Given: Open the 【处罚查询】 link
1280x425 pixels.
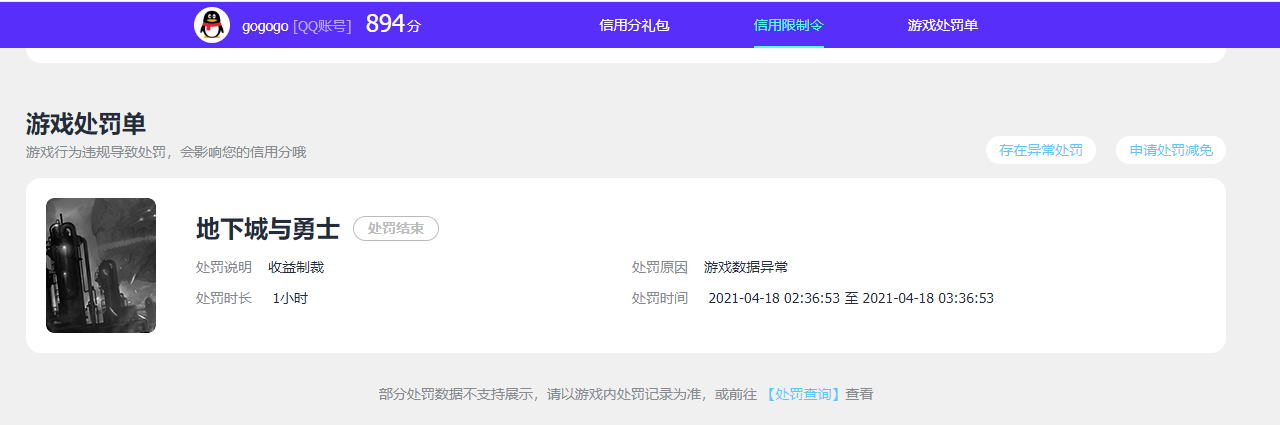Looking at the screenshot, I should (803, 394).
